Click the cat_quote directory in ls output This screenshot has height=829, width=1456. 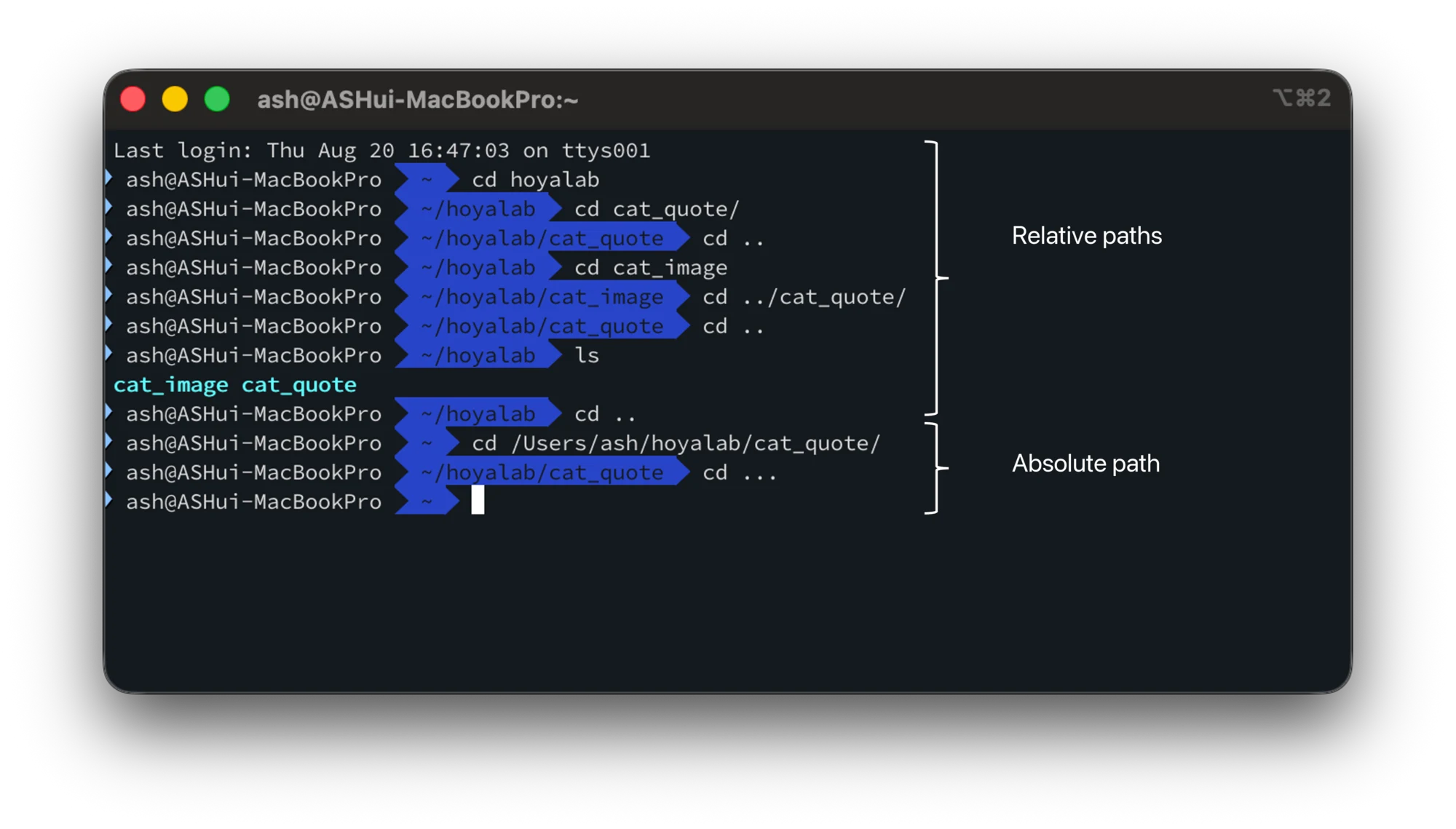coord(299,385)
